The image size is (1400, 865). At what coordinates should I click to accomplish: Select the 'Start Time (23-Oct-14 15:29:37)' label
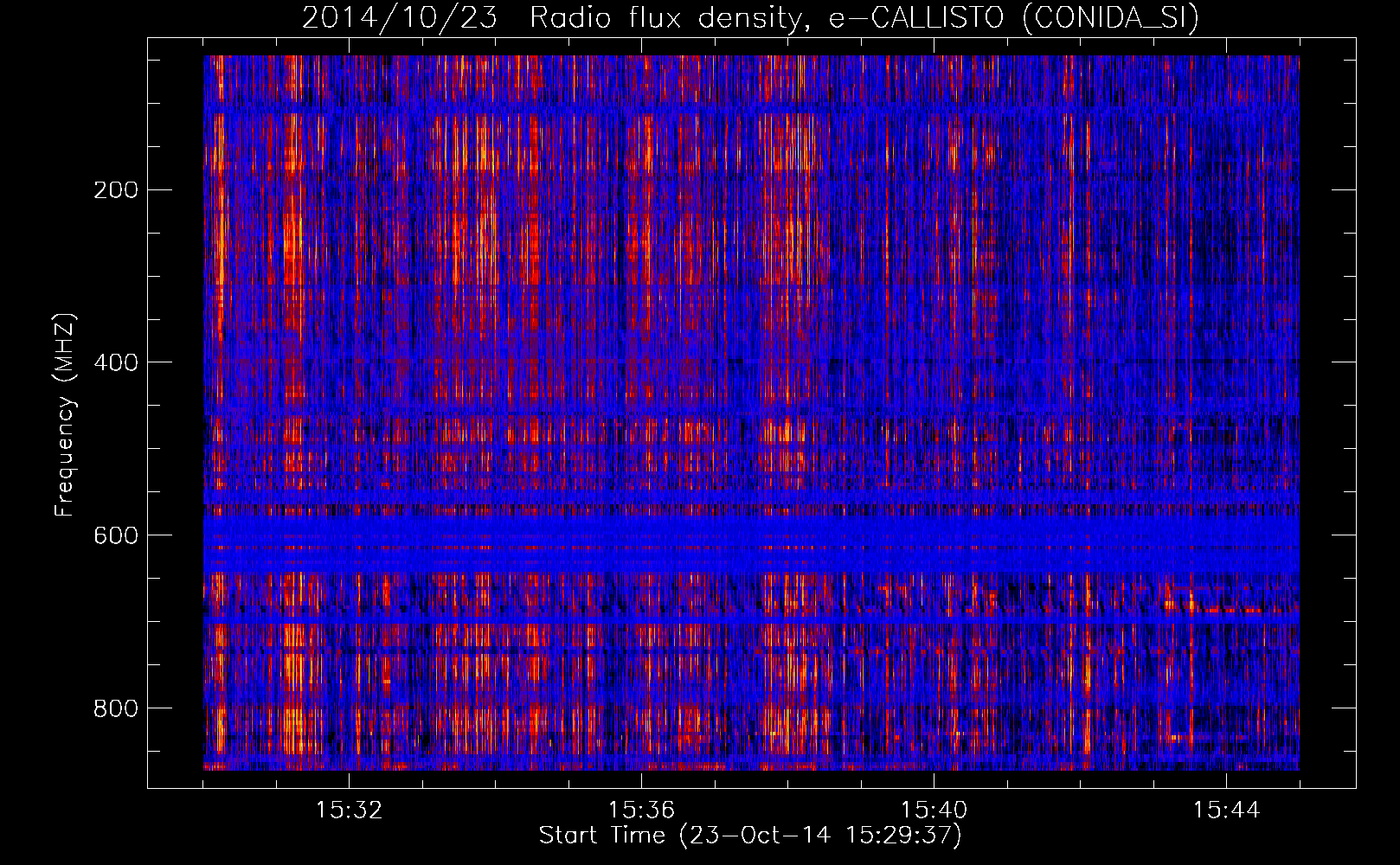pyautogui.click(x=750, y=836)
